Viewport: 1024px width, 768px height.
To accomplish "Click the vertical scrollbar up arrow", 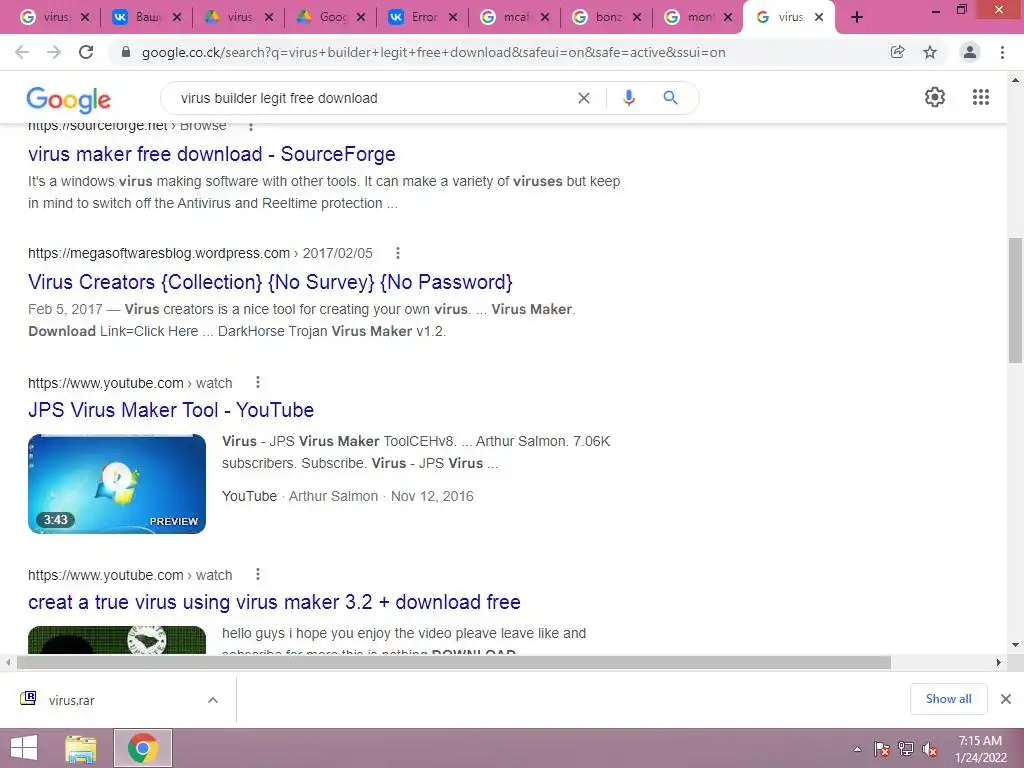I will tap(1015, 80).
